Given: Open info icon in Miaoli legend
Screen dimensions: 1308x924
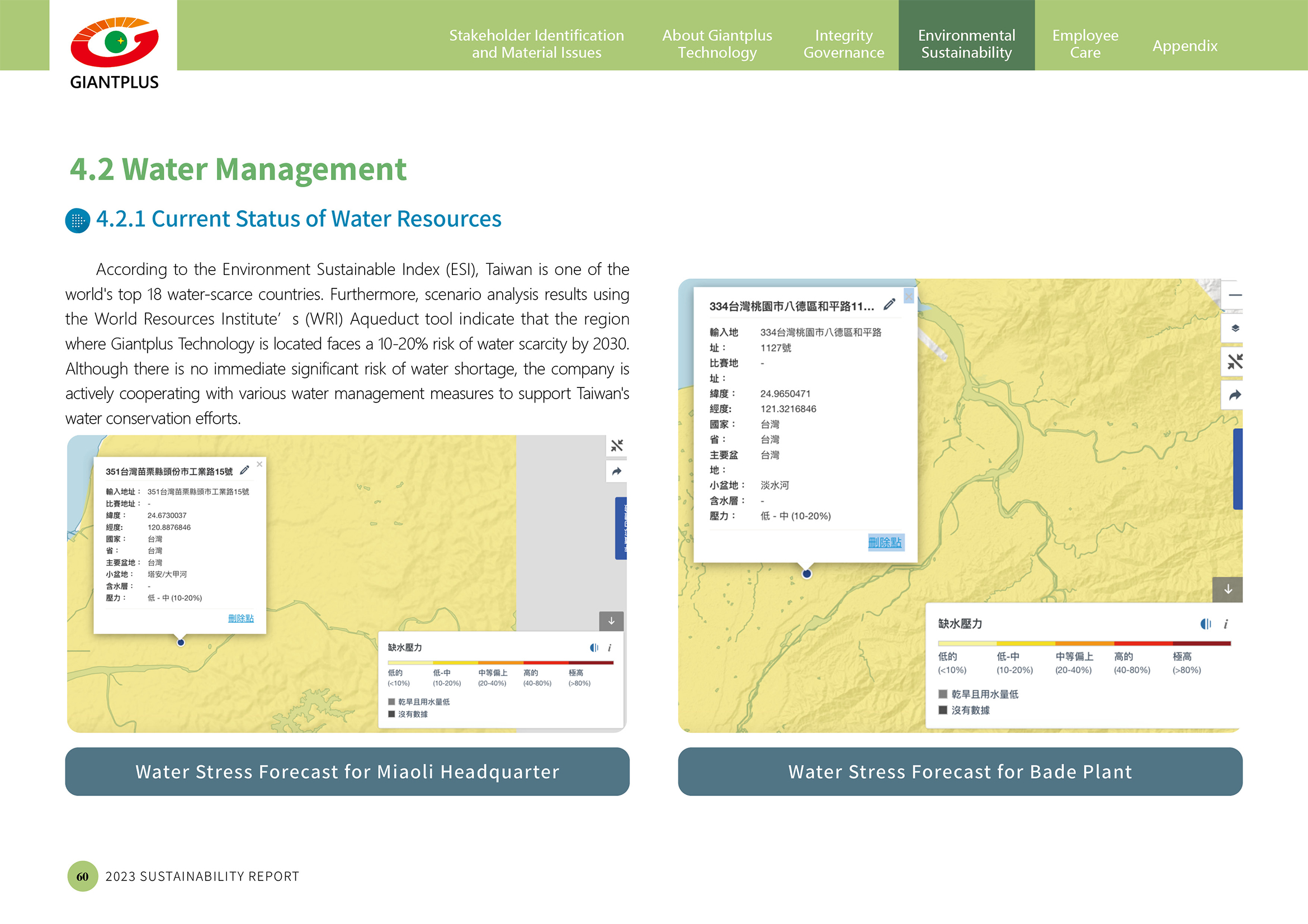Looking at the screenshot, I should point(610,648).
